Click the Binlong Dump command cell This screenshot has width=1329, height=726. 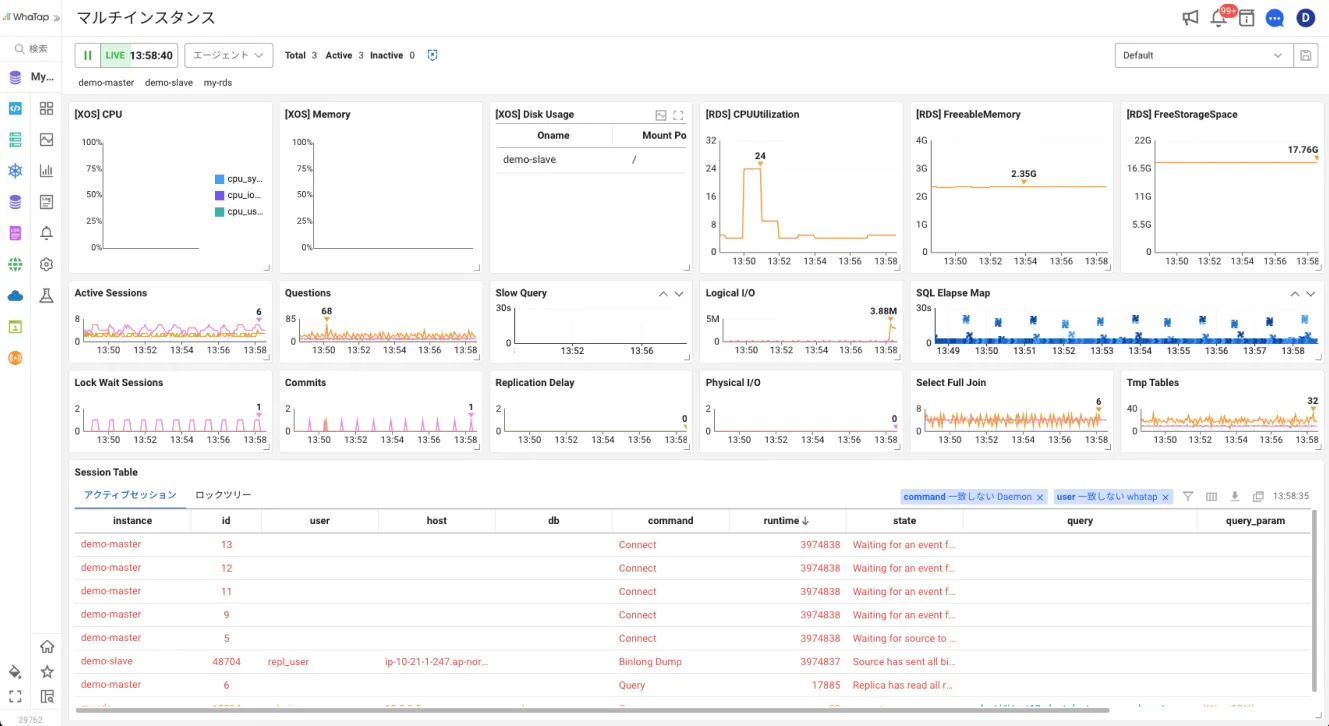point(650,662)
